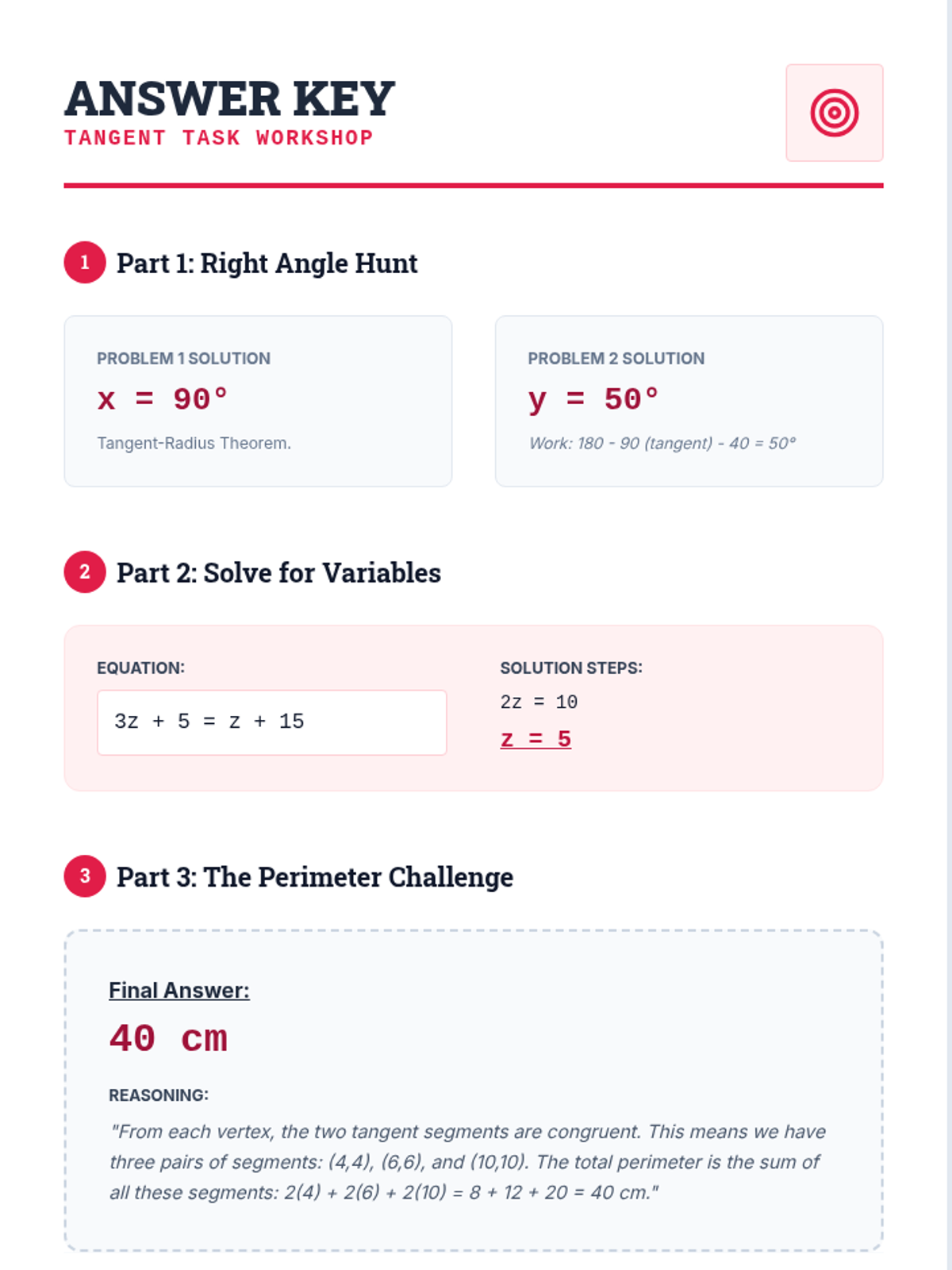
Task: Click the y = 50° answer
Action: [593, 399]
